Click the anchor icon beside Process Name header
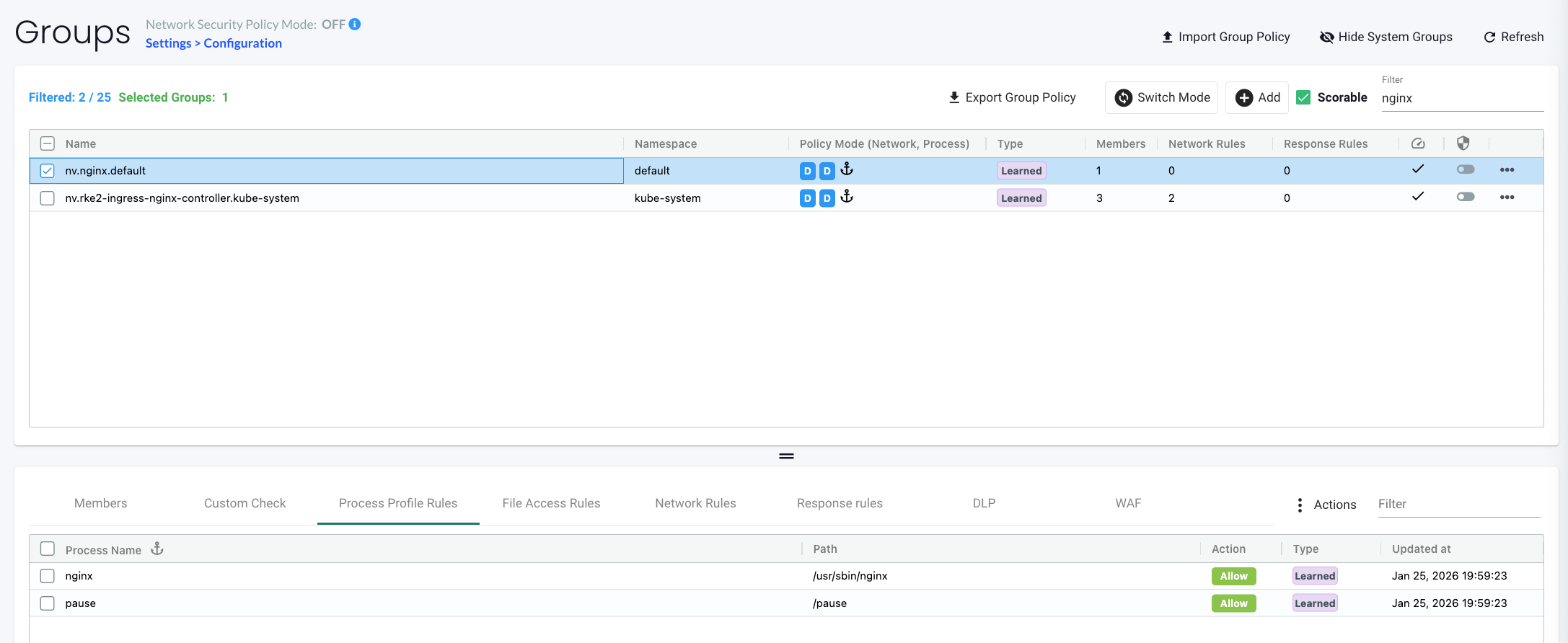Viewport: 1568px width, 643px height. (157, 549)
